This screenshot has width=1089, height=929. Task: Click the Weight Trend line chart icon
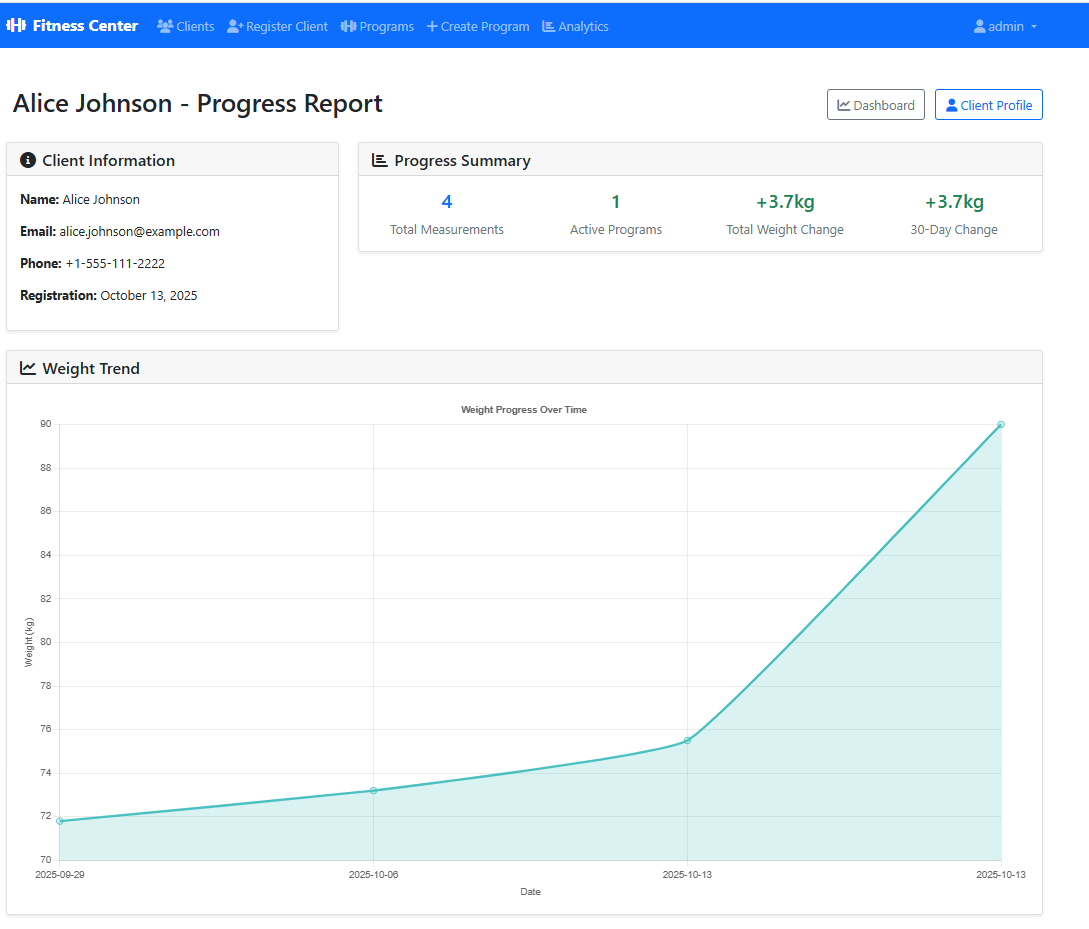coord(28,368)
